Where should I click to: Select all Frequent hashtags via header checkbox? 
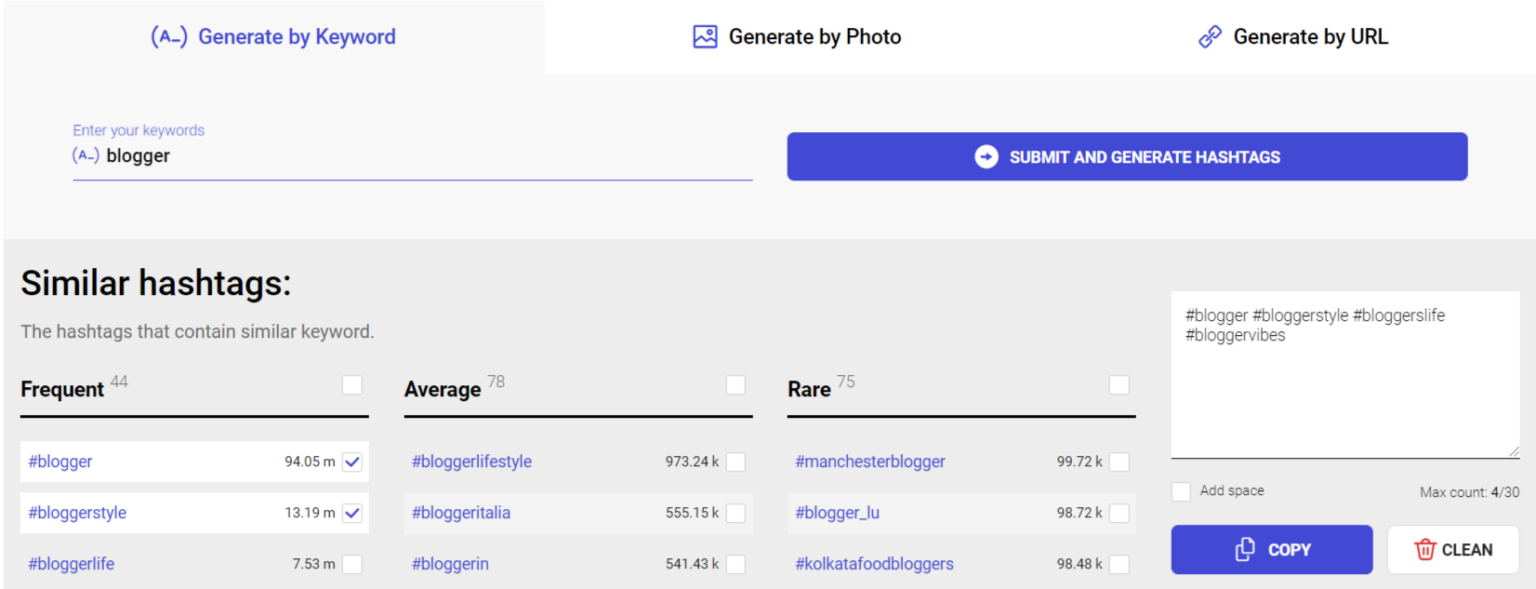[351, 384]
